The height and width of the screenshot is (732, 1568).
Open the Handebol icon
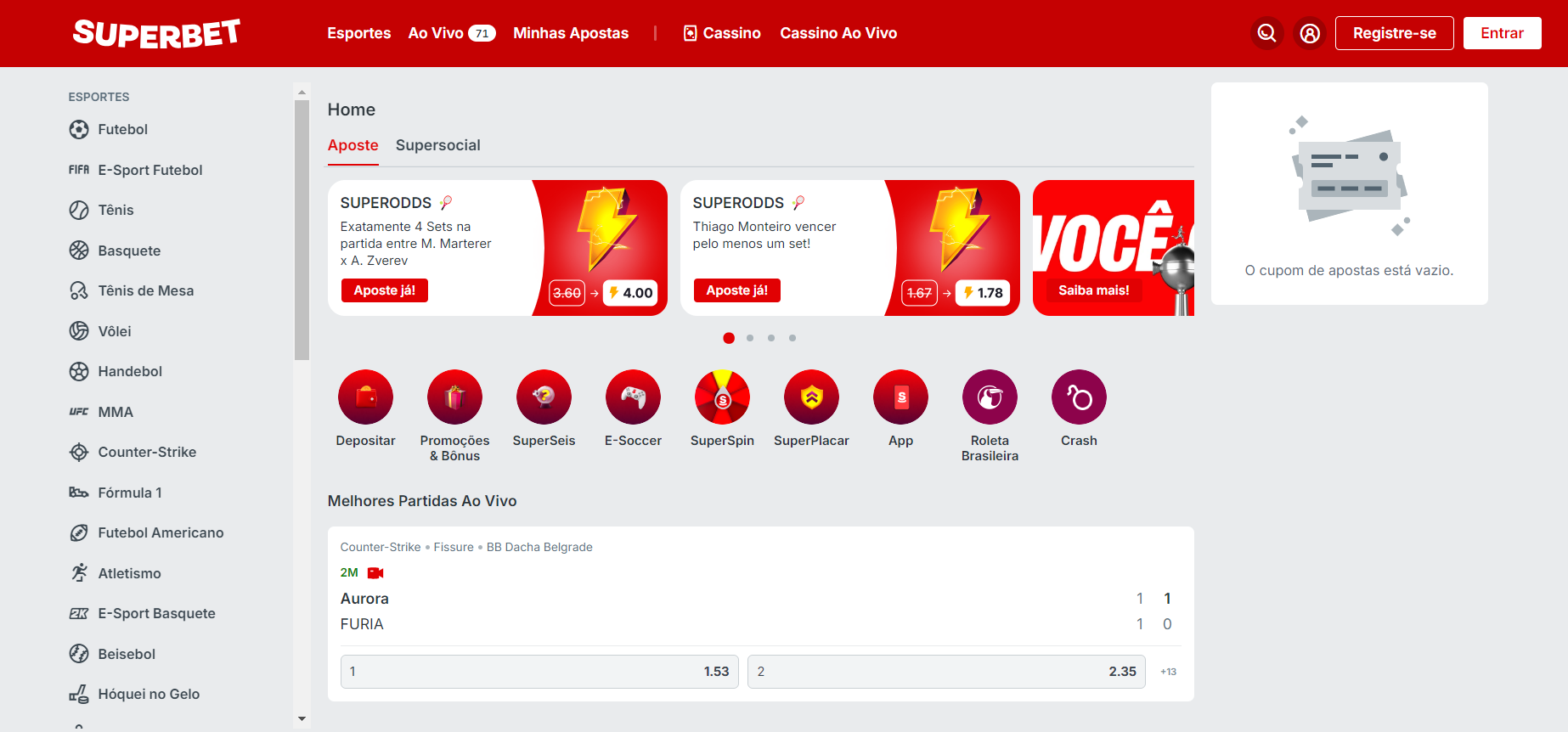79,371
